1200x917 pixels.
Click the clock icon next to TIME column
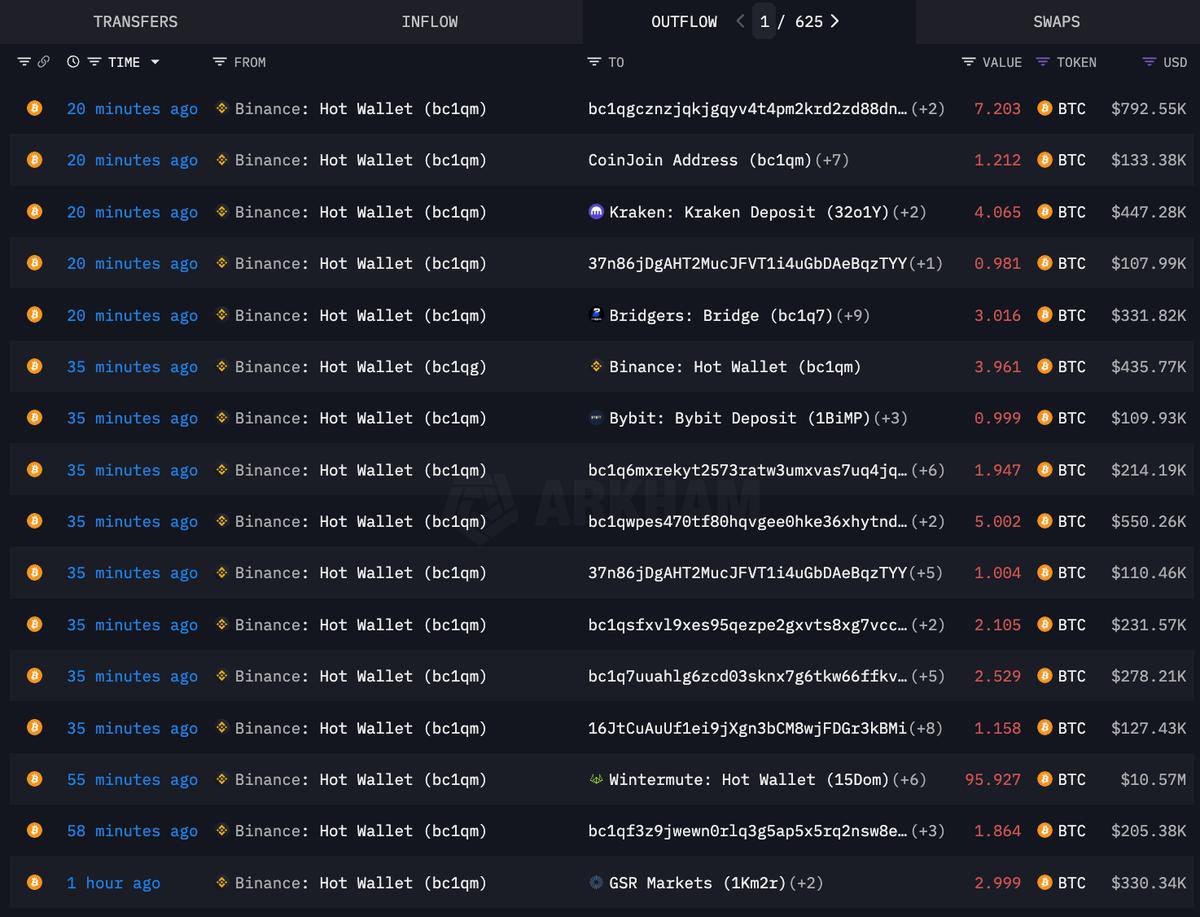pos(72,62)
